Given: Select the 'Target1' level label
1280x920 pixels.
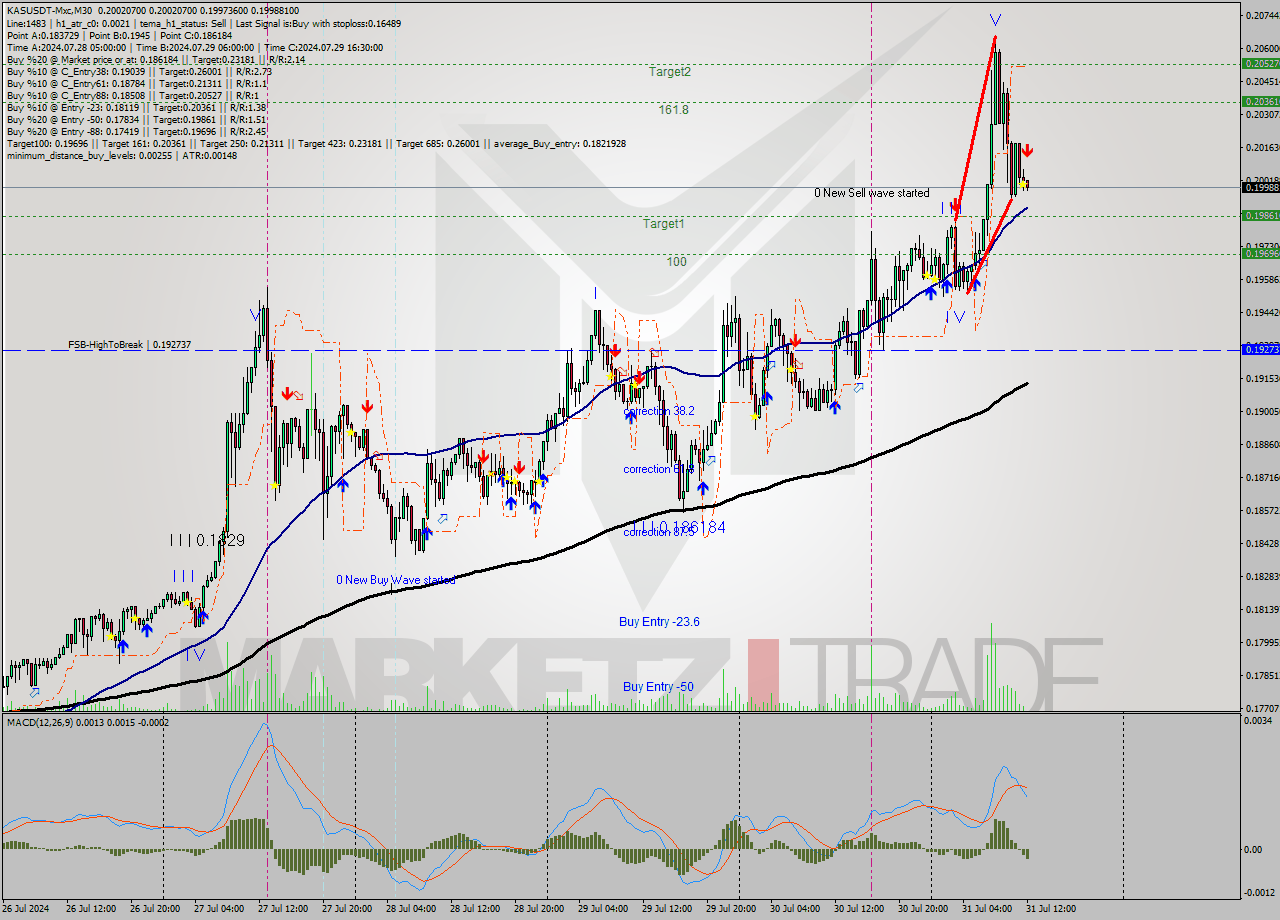Looking at the screenshot, I should click(664, 224).
